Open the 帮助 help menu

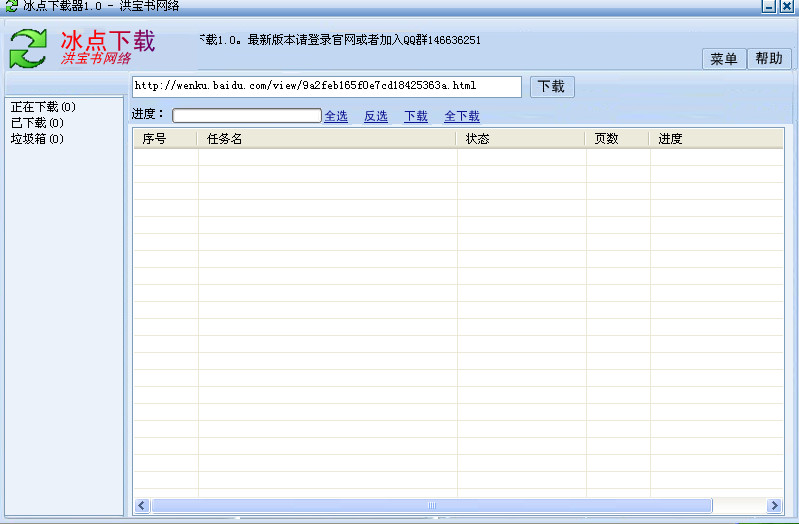point(769,59)
